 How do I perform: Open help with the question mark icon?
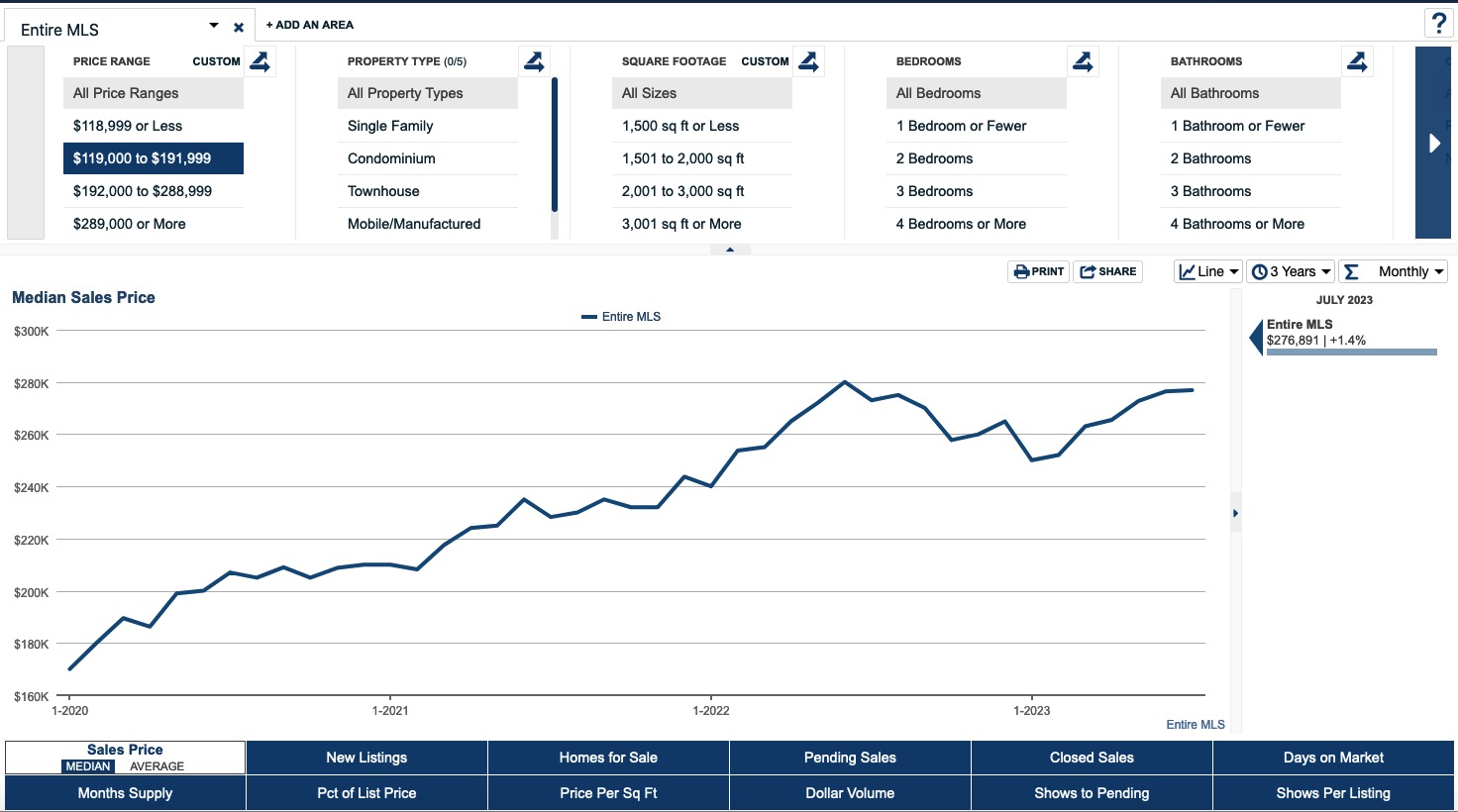(1438, 23)
